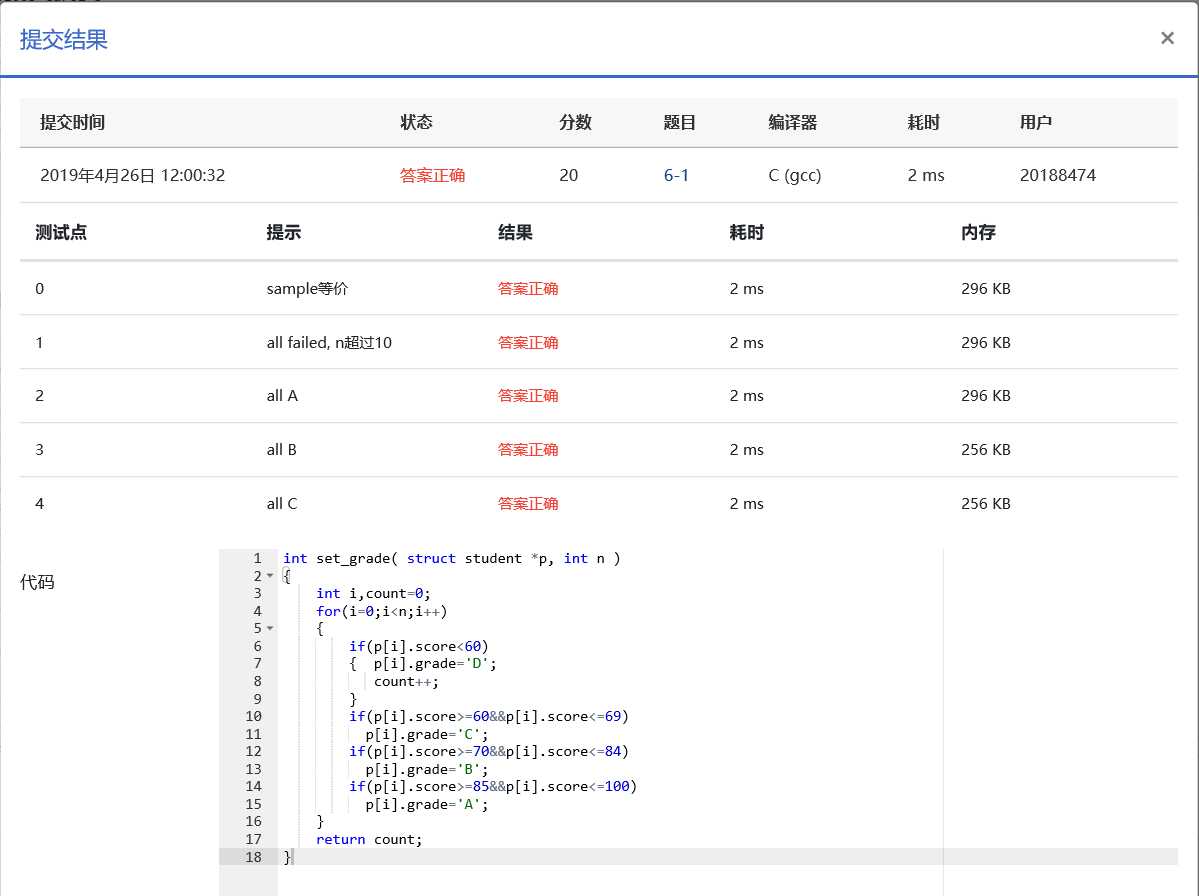Click the score value 20
Screen dimensions: 1199x896
pos(568,175)
